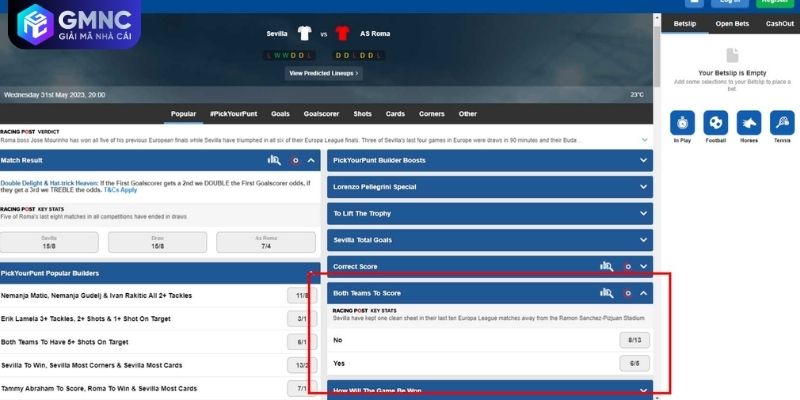
Task: Pick 11/8 odds for Matic, Gudelj & Rakitic tackles
Action: tap(301, 296)
